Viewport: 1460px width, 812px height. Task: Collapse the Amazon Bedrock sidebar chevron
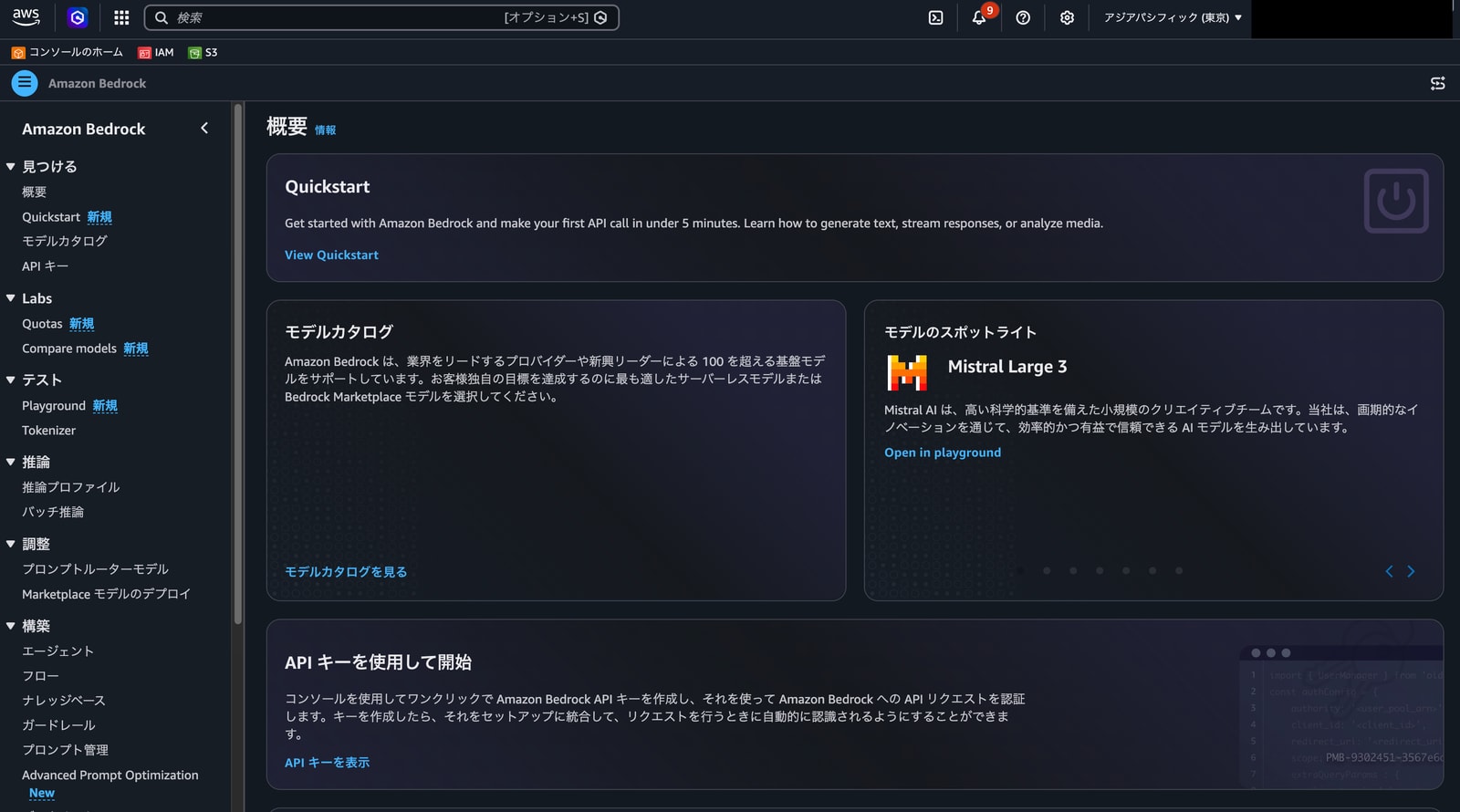coord(204,129)
